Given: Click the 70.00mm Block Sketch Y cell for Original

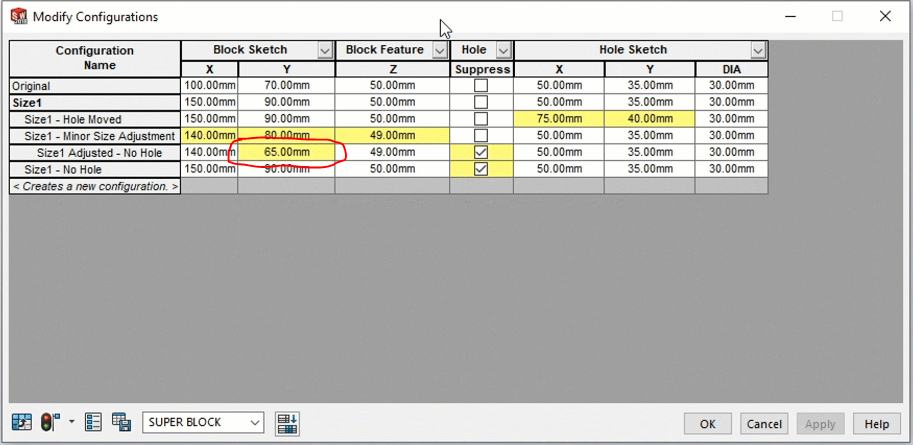Looking at the screenshot, I should coord(286,86).
